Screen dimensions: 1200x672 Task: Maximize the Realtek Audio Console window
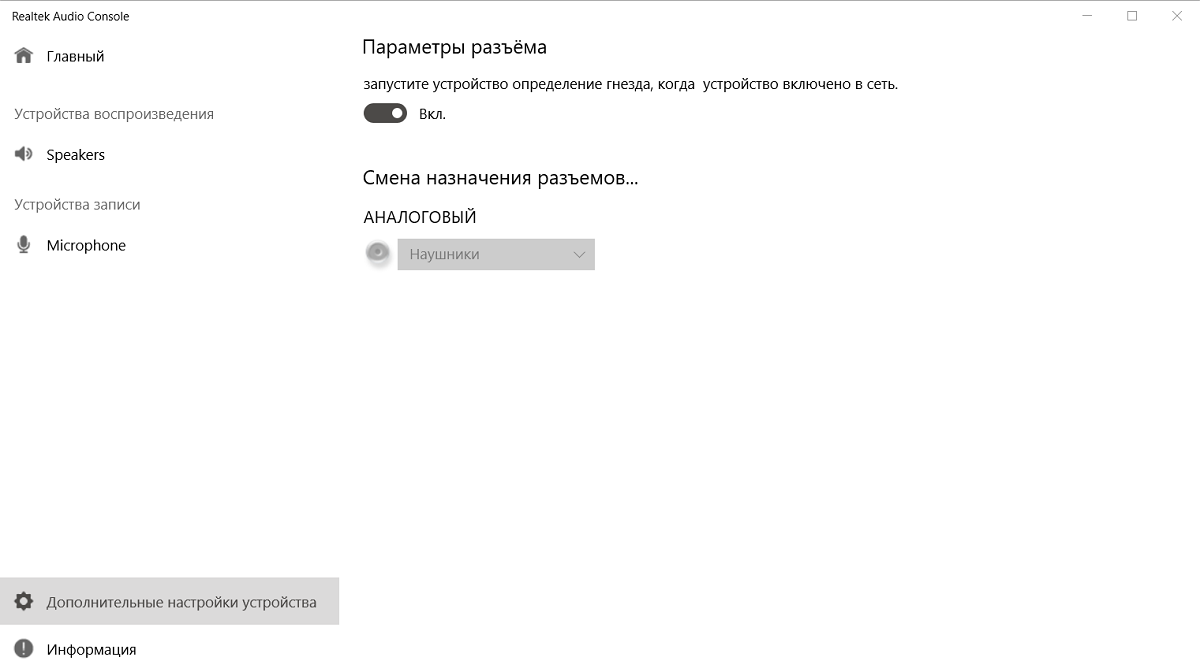(x=1132, y=16)
